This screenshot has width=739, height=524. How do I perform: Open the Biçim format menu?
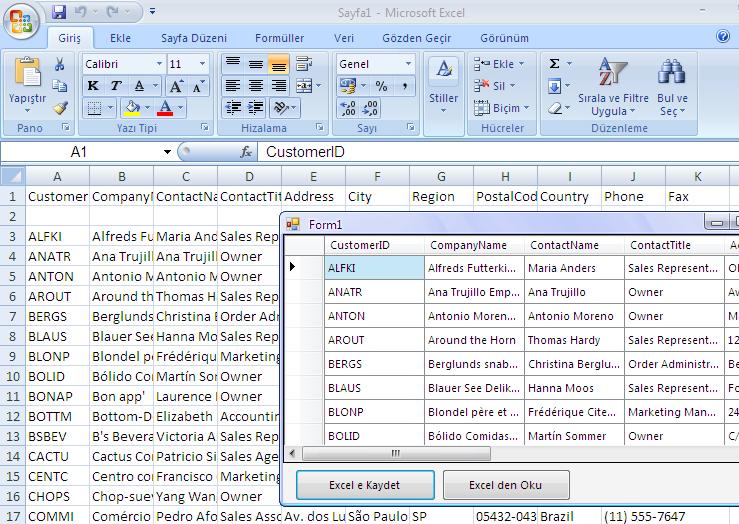(501, 108)
